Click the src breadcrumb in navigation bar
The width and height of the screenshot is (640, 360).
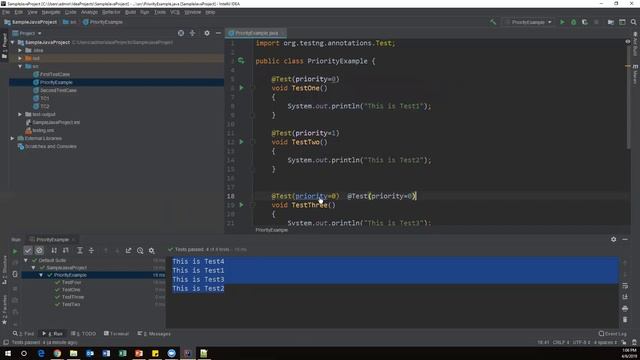coord(70,22)
